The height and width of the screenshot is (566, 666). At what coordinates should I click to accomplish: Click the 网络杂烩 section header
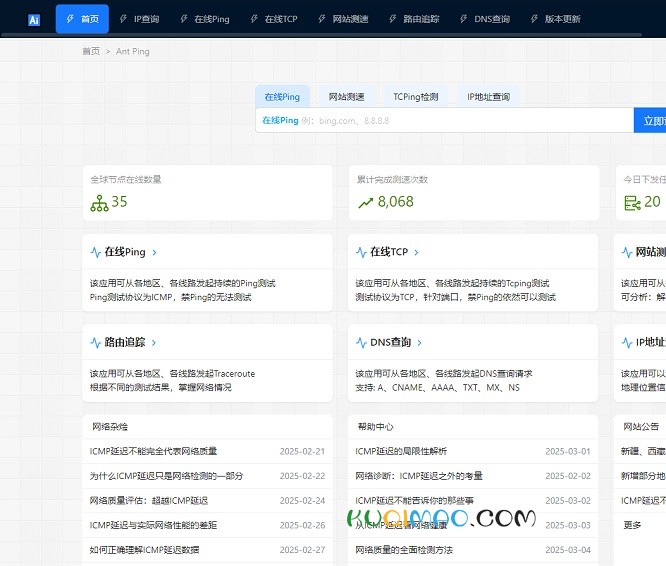point(110,427)
